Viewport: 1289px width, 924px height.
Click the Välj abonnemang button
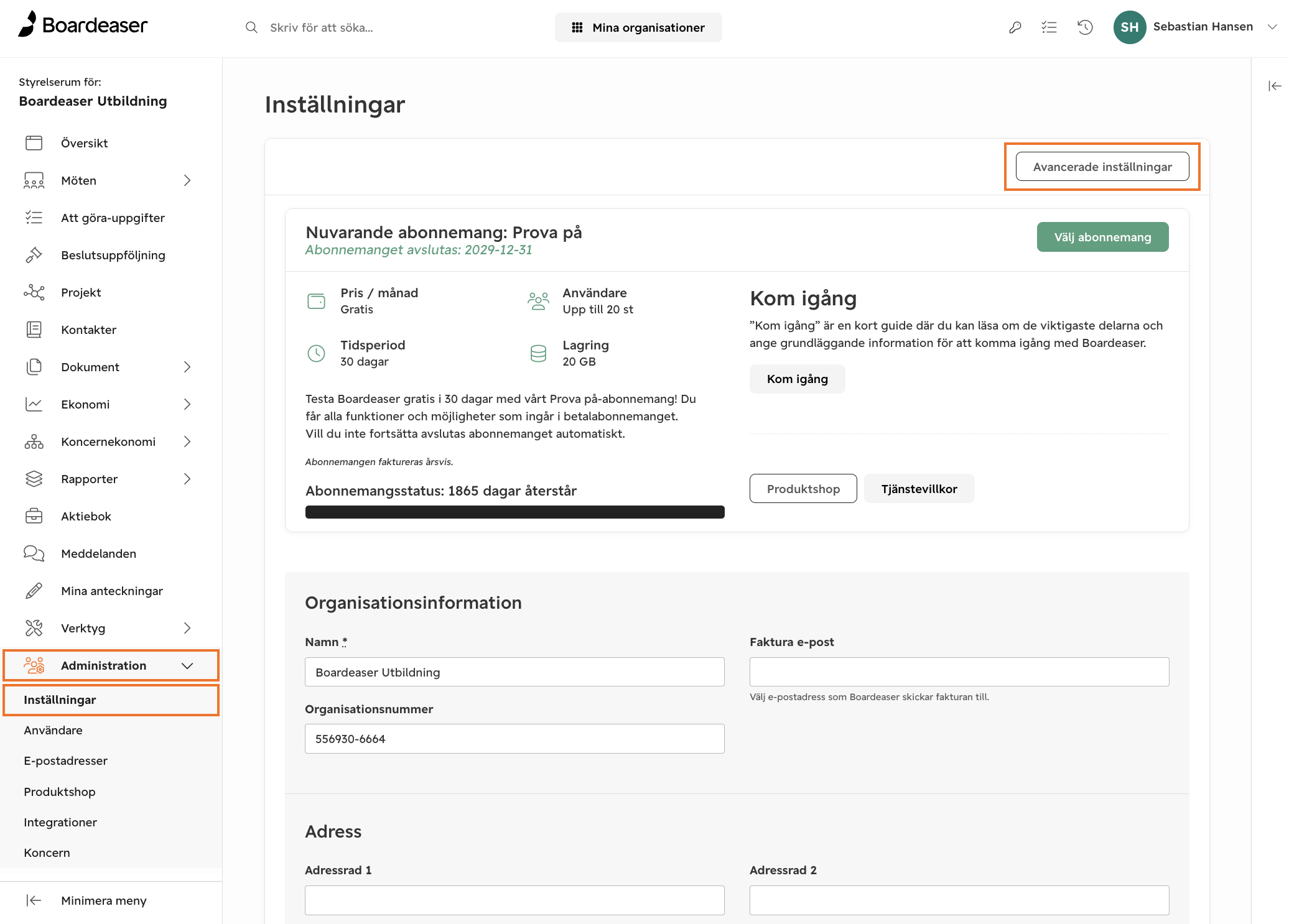1102,237
